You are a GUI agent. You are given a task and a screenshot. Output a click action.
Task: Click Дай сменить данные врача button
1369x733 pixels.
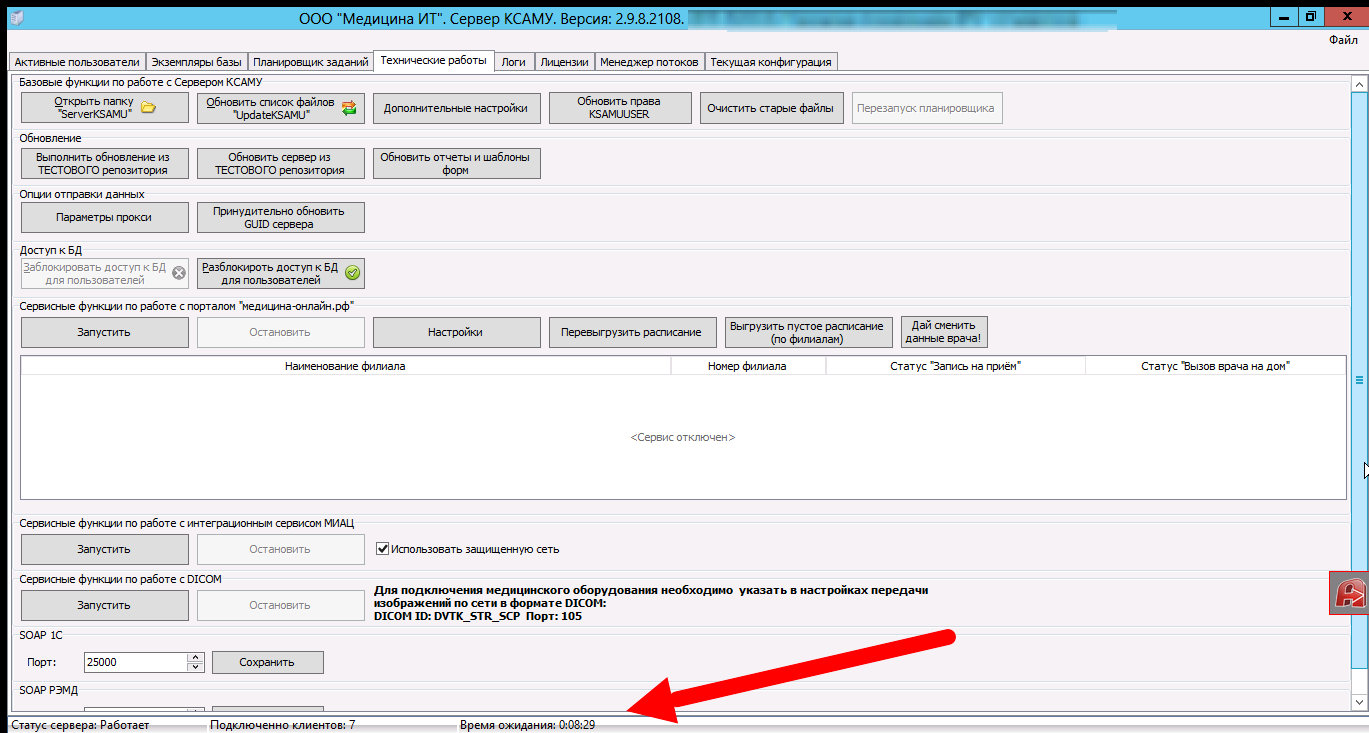[944, 332]
